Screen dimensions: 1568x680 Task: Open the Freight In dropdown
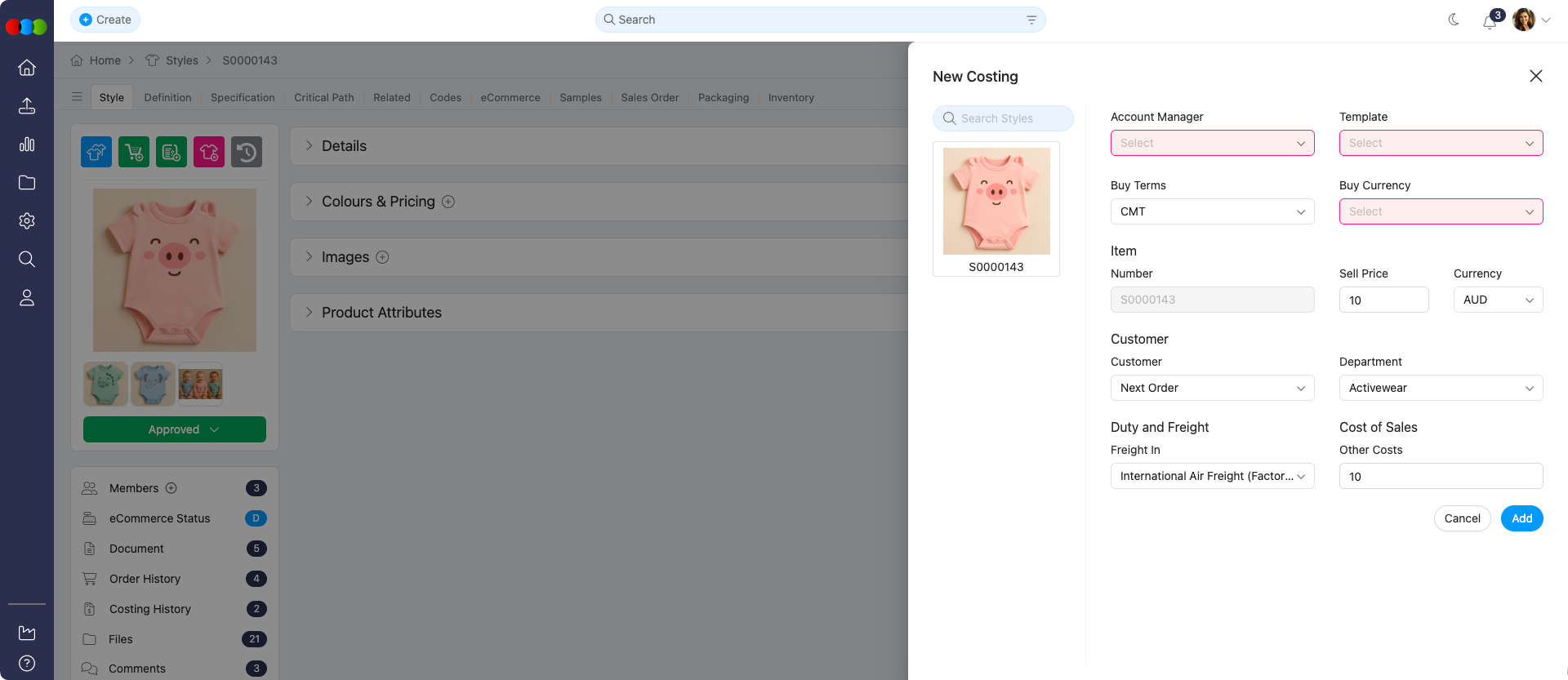coord(1212,476)
